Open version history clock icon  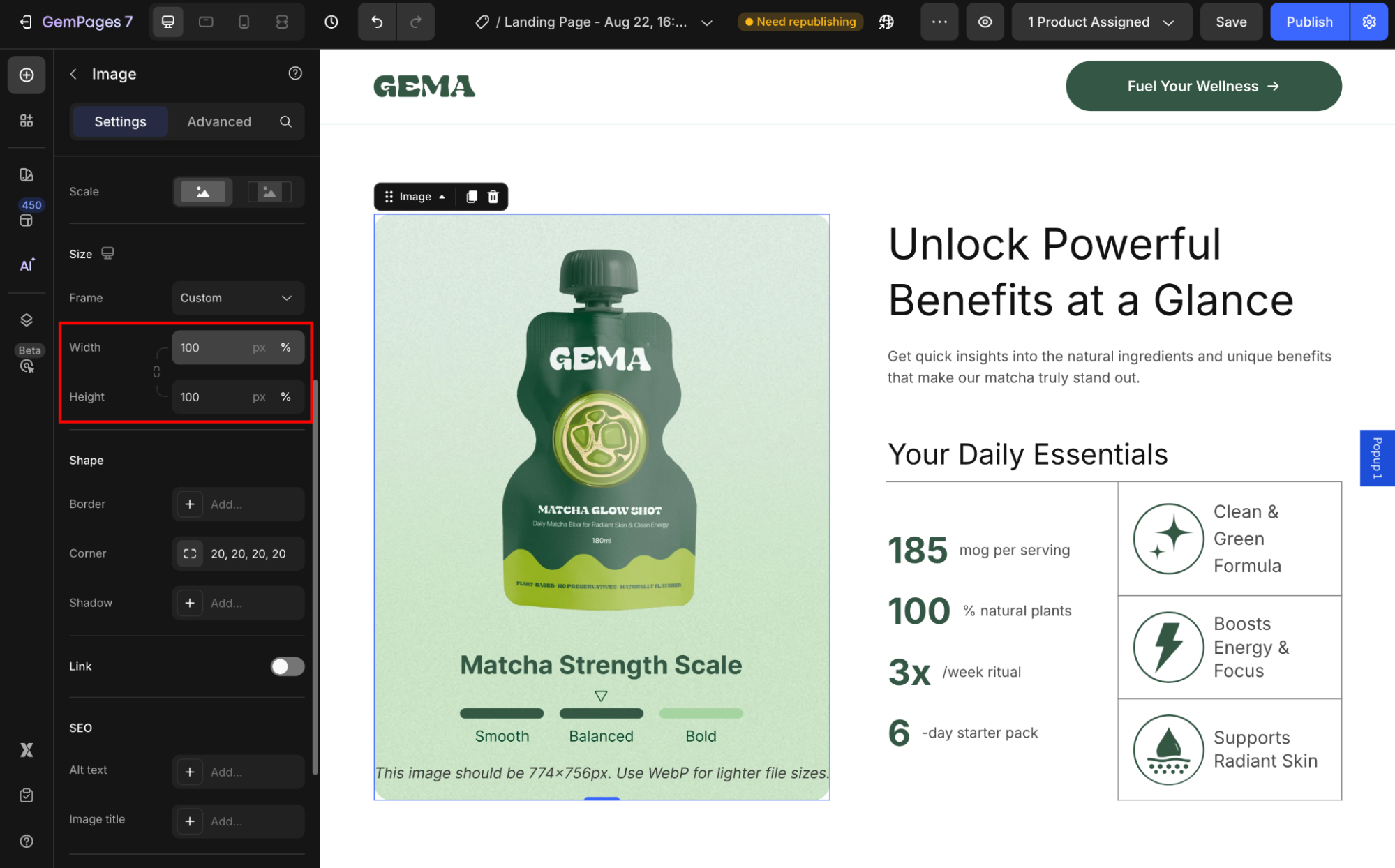(x=331, y=22)
